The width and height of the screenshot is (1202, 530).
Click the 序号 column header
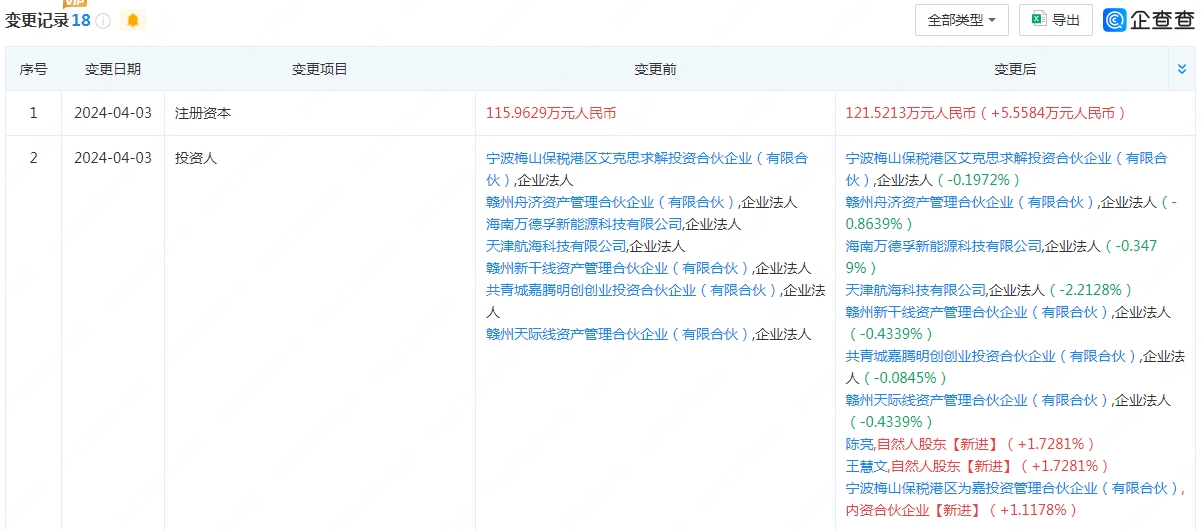(33, 69)
